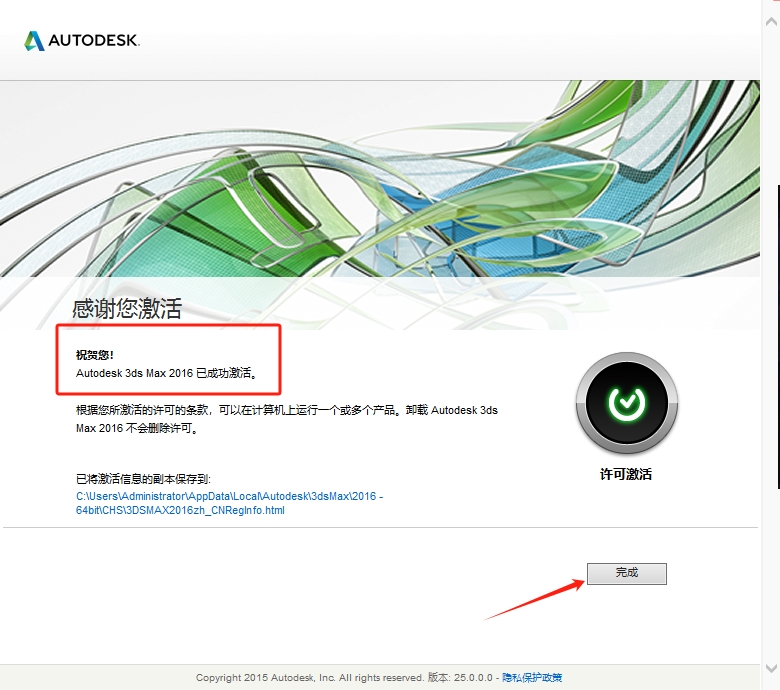The width and height of the screenshot is (780, 690).
Task: Click the 完成 button to finish activation
Action: 626,574
